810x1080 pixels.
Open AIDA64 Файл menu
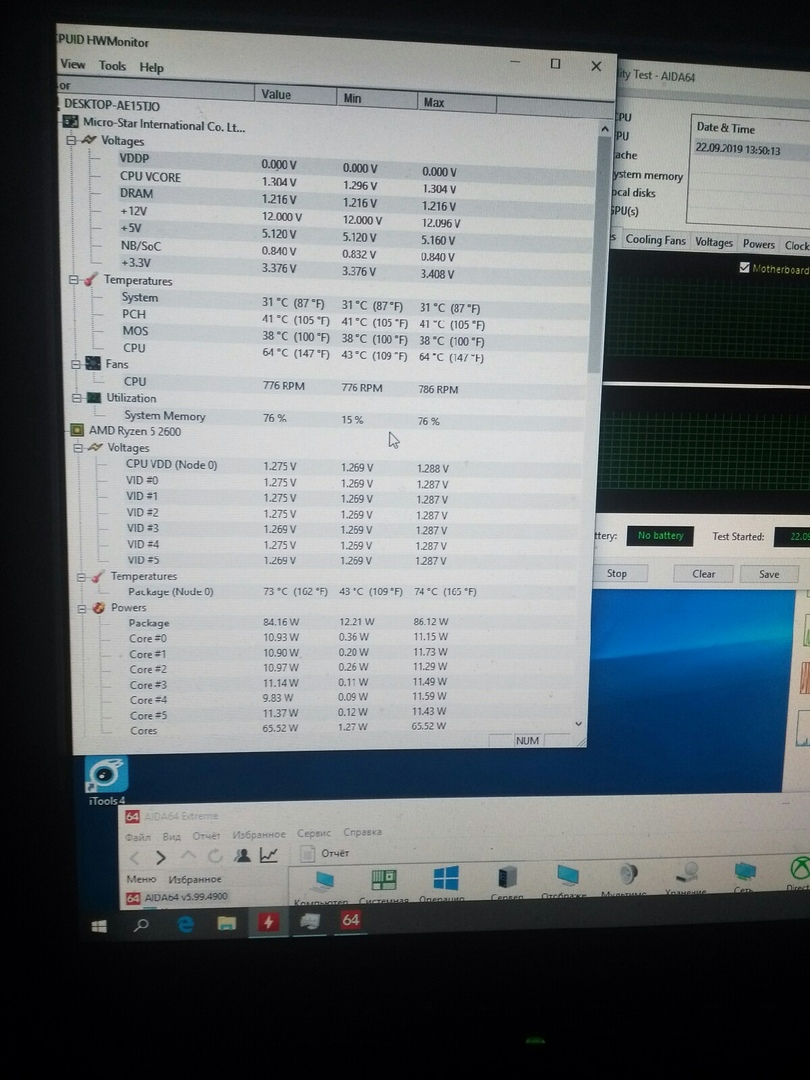coord(138,837)
